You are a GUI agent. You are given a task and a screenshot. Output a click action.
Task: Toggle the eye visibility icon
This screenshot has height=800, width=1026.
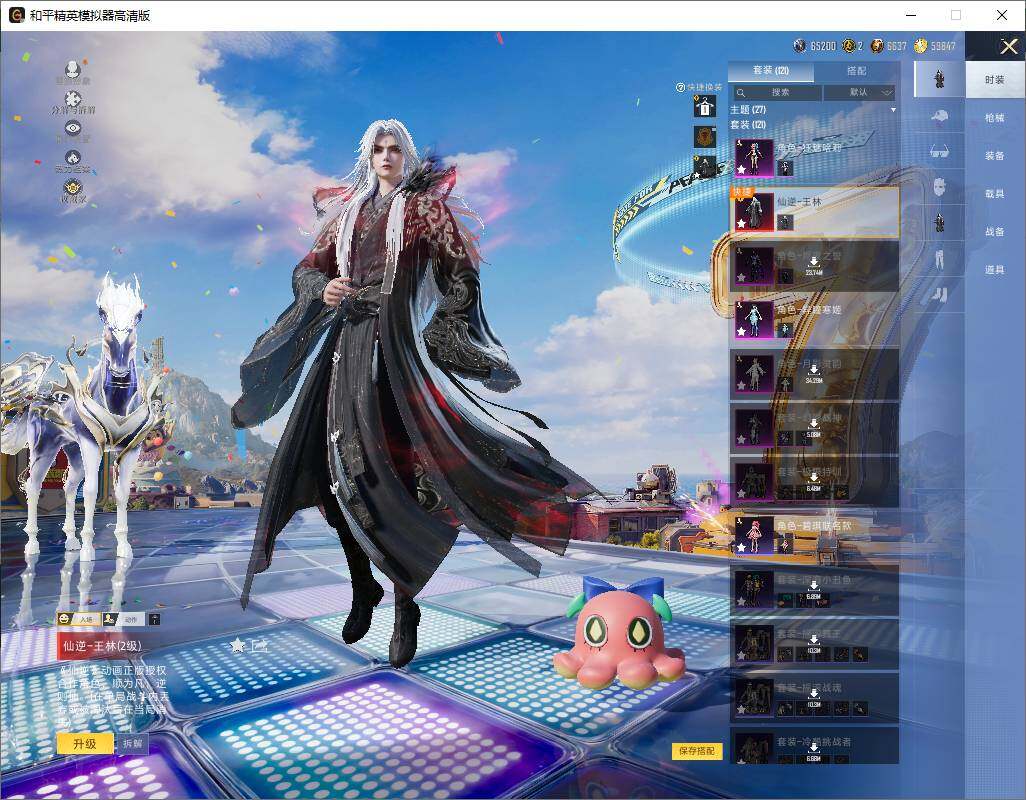[x=73, y=128]
